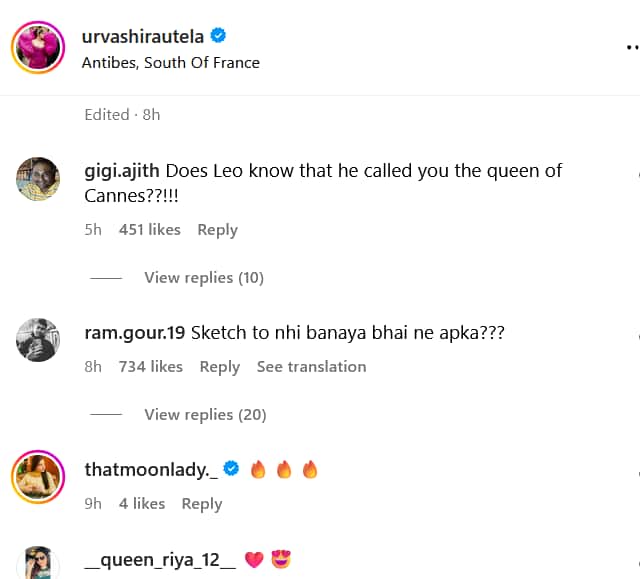The image size is (640, 579).
Task: Reply to thatmoonlady._'s comment
Action: (201, 504)
